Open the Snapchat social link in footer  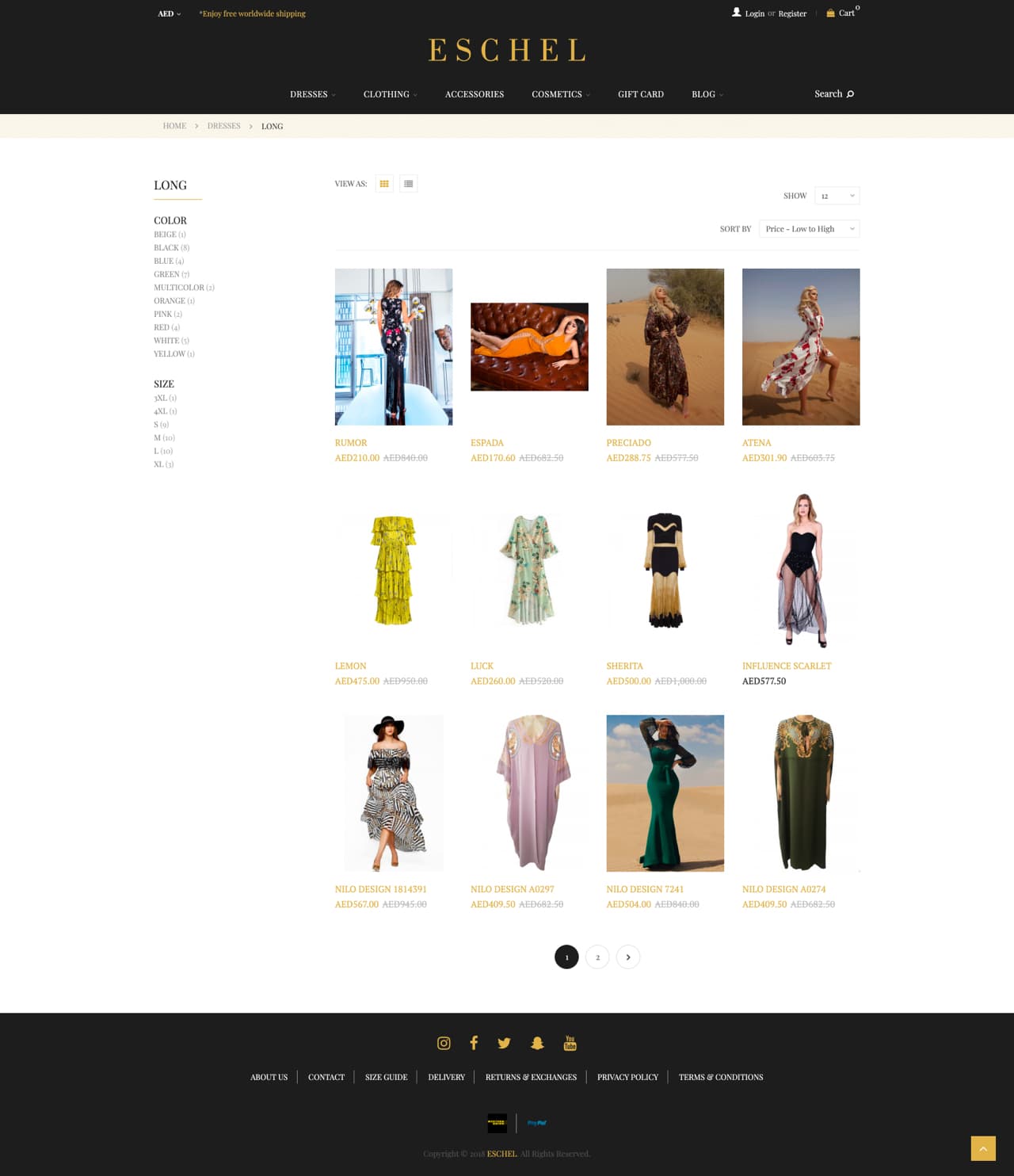537,1043
